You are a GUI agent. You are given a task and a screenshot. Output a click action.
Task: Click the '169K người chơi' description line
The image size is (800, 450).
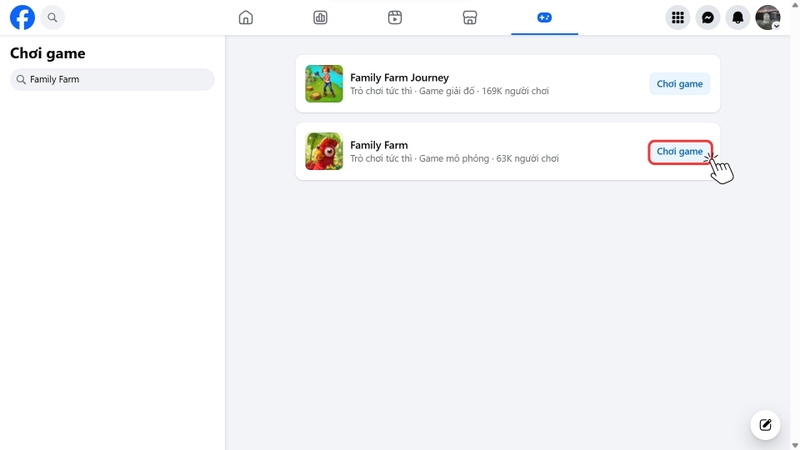click(x=449, y=91)
